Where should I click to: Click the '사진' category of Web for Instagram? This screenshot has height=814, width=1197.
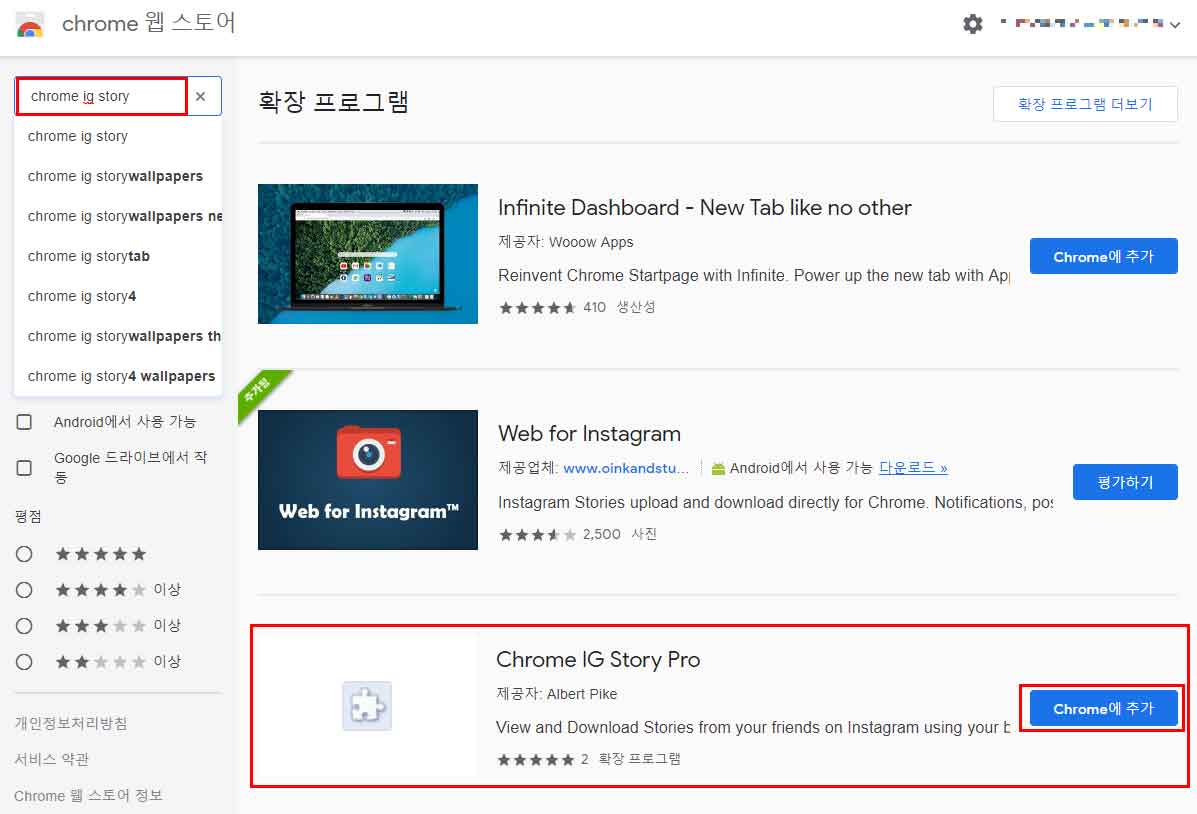point(644,534)
